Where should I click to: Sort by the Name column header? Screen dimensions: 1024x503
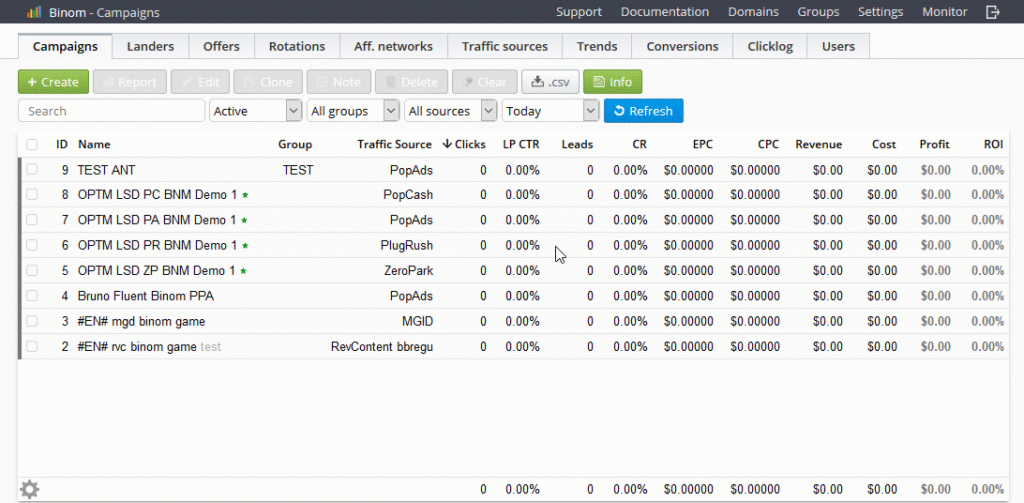(x=94, y=144)
